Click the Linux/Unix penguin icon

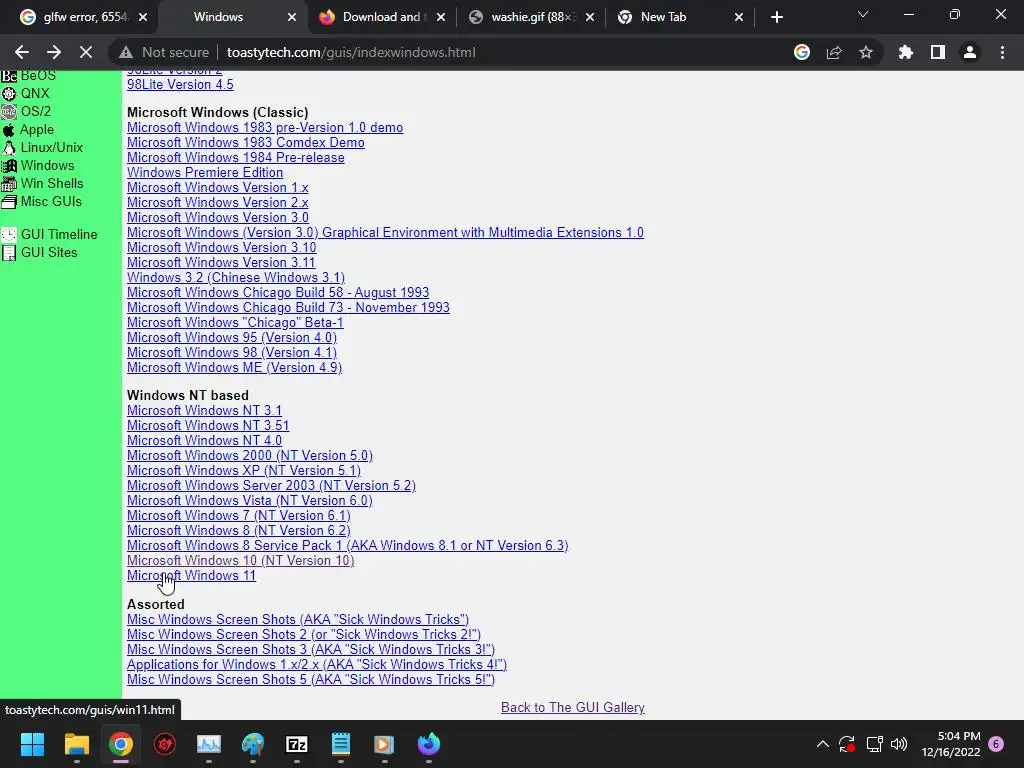pyautogui.click(x=8, y=148)
